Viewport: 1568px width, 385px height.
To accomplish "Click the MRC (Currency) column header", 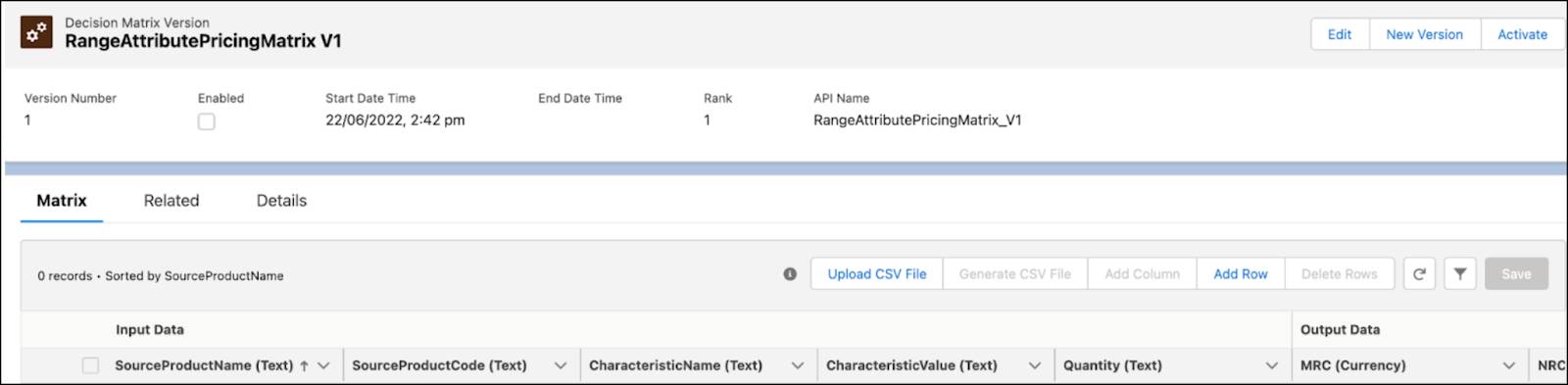I will click(1352, 365).
